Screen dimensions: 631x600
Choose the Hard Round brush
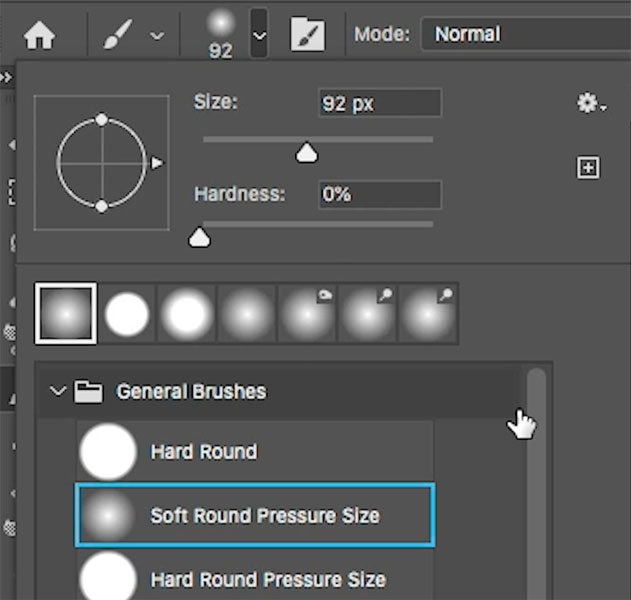coord(255,452)
